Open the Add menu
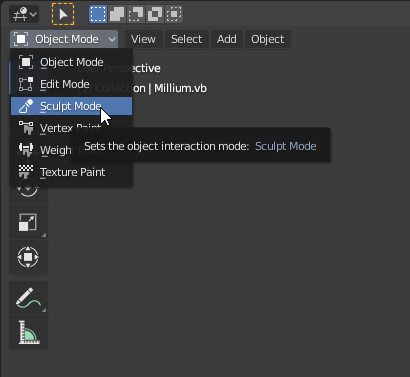This screenshot has height=377, width=410. [x=227, y=39]
